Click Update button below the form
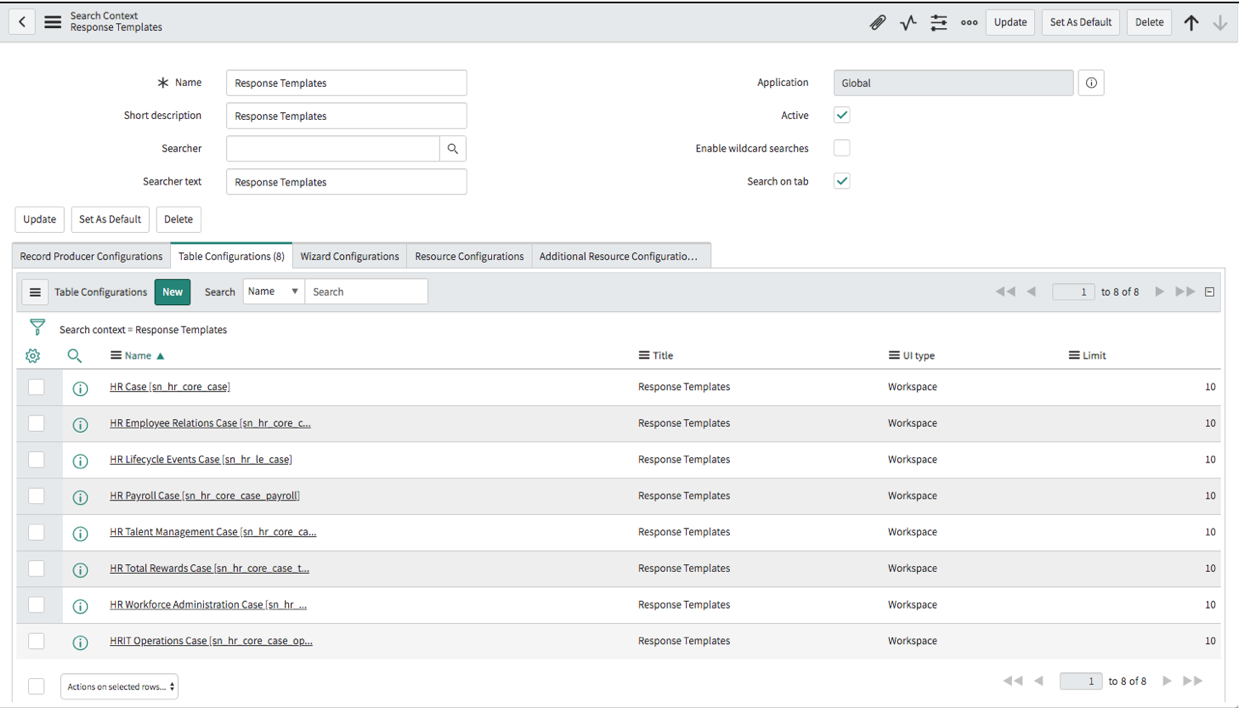This screenshot has height=708, width=1239. (39, 219)
